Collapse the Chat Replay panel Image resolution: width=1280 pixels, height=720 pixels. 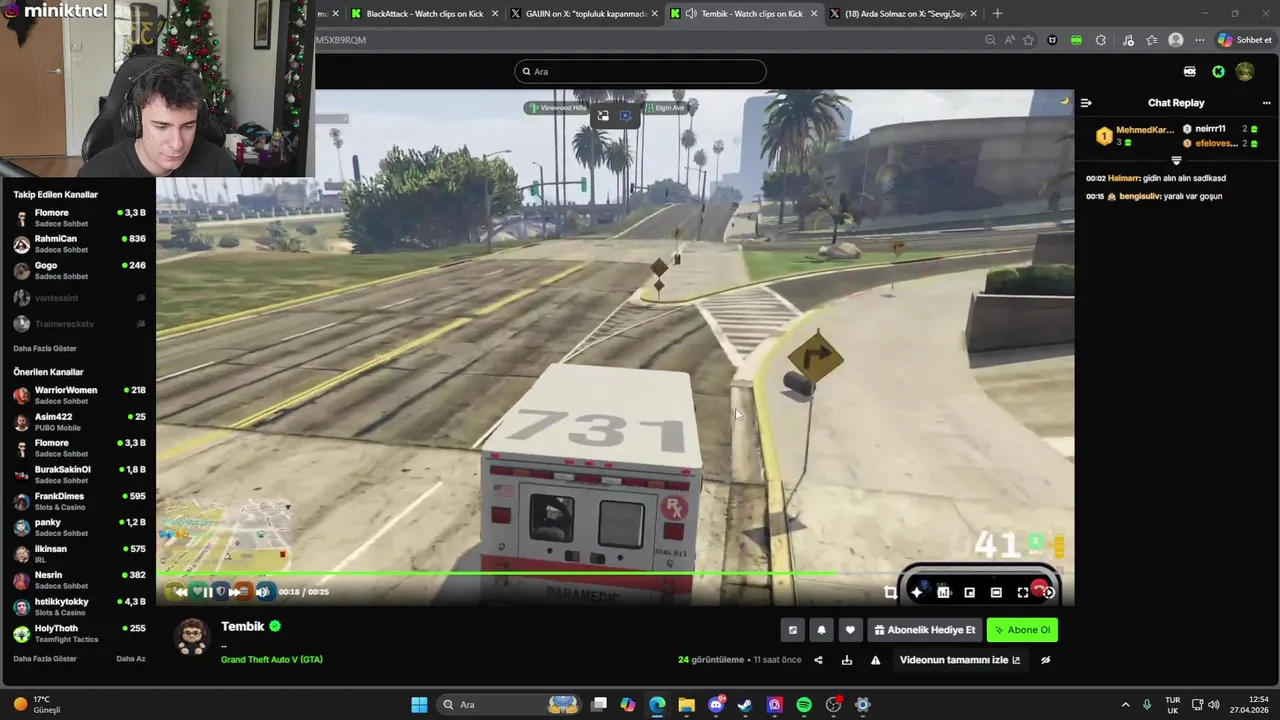click(1086, 103)
